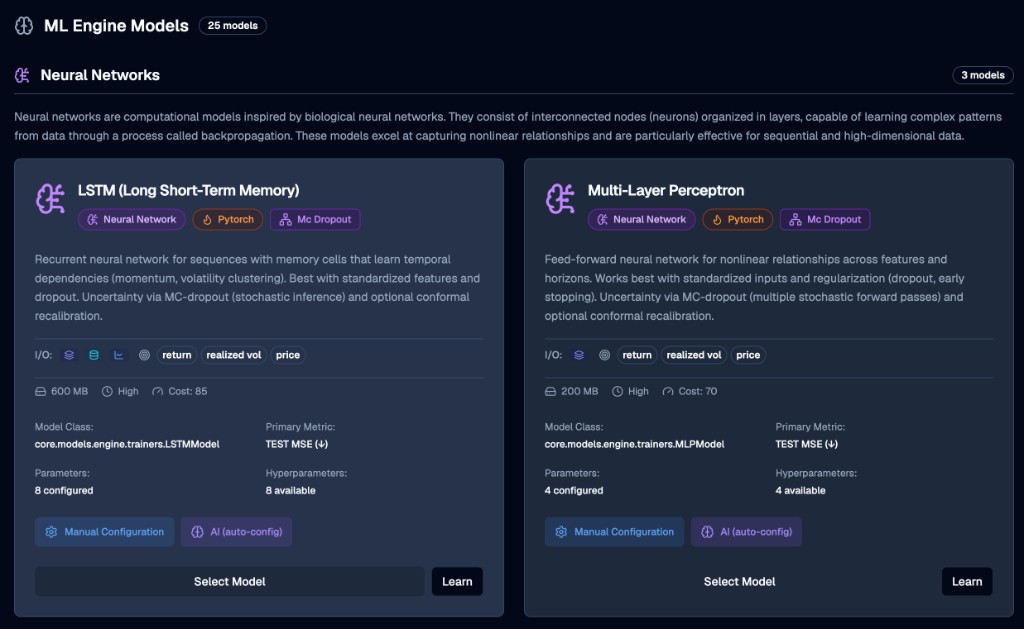Screen dimensions: 1024x629
Task: Click the Mc Dropout tag on the MLP card
Action: pyautogui.click(x=825, y=219)
